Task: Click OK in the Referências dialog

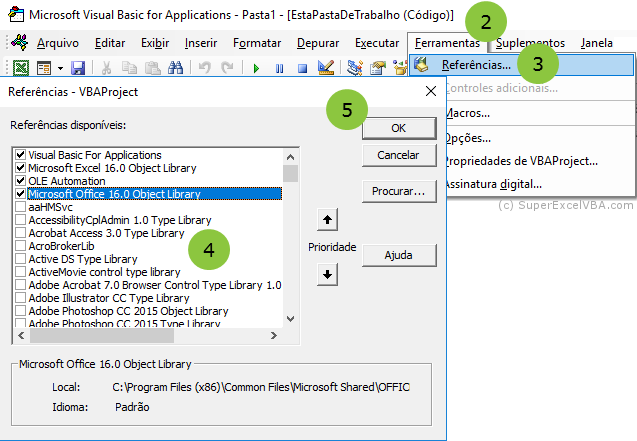Action: [399, 128]
